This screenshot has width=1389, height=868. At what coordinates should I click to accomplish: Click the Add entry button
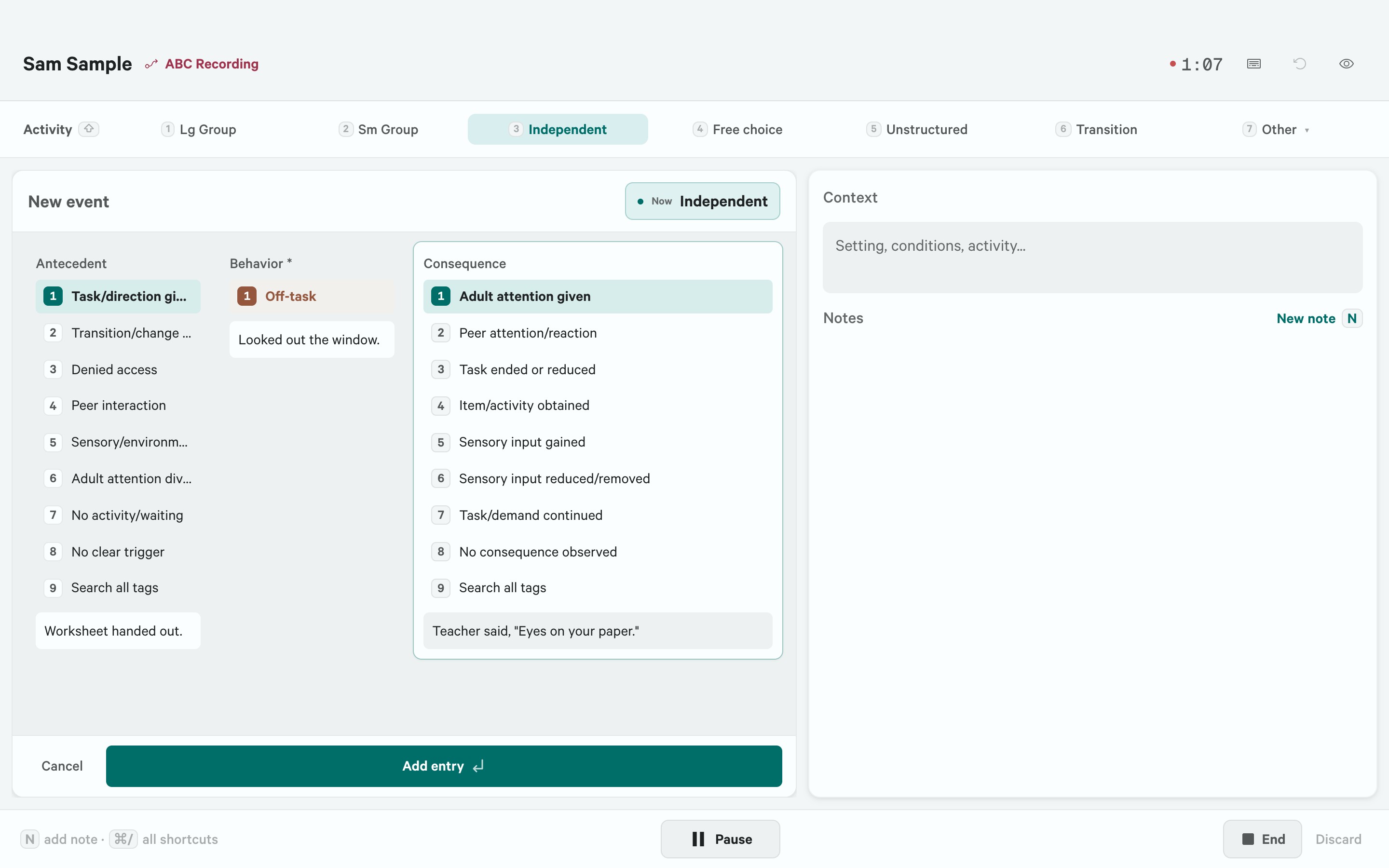pyautogui.click(x=444, y=766)
